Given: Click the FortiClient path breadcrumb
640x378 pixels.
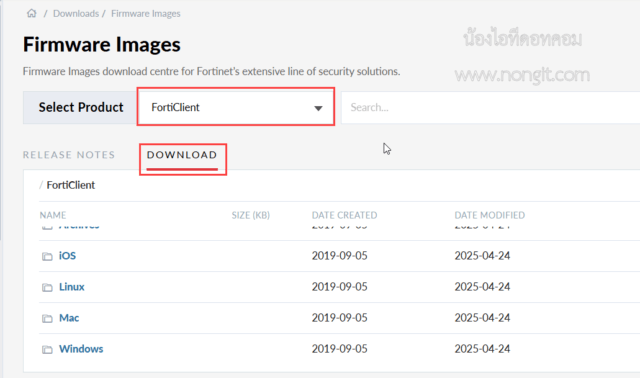Looking at the screenshot, I should pyautogui.click(x=71, y=185).
